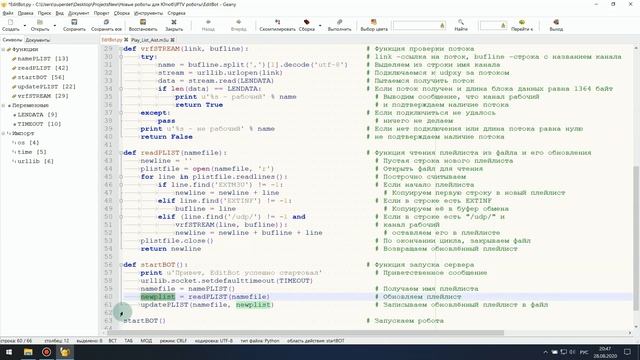
Task: Select the time [5] import entry
Action: [32, 152]
